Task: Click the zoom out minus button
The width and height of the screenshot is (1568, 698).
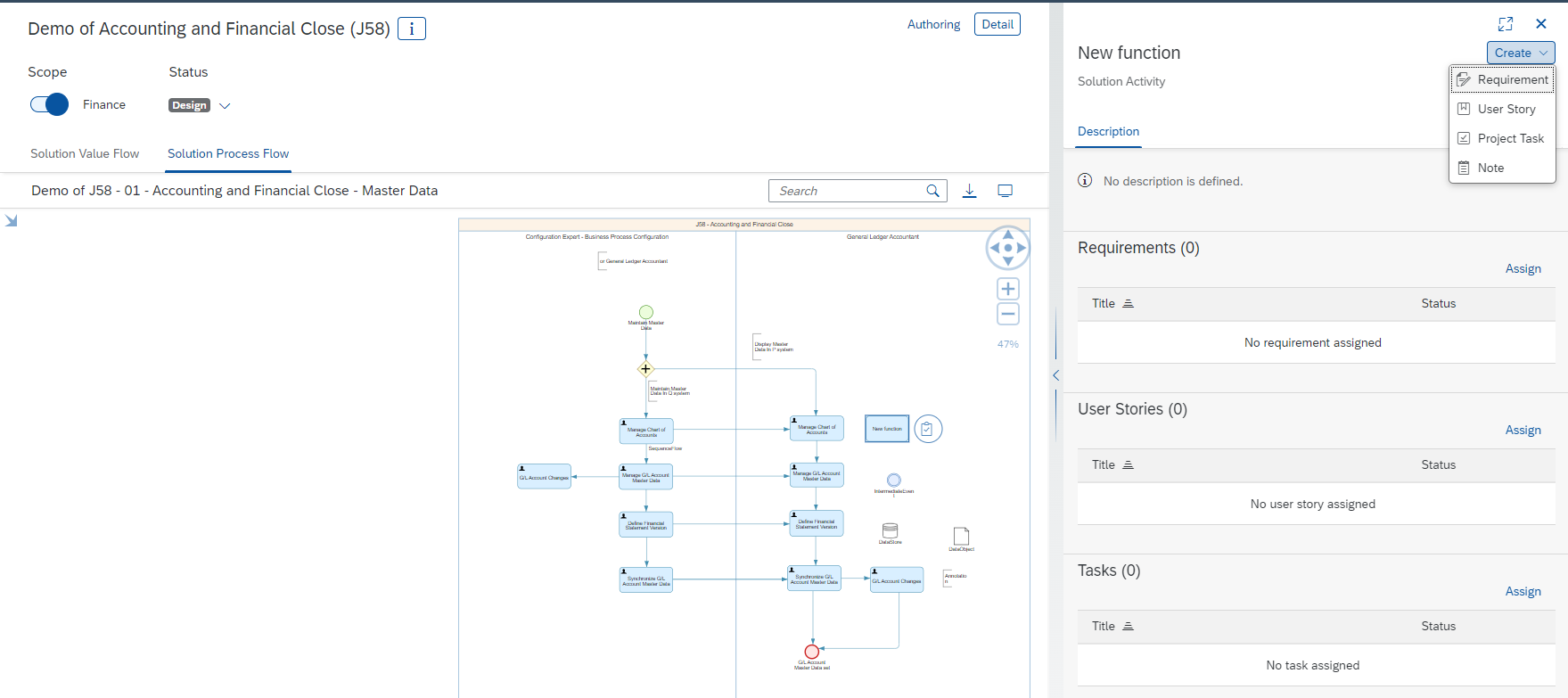Action: pyautogui.click(x=1008, y=314)
